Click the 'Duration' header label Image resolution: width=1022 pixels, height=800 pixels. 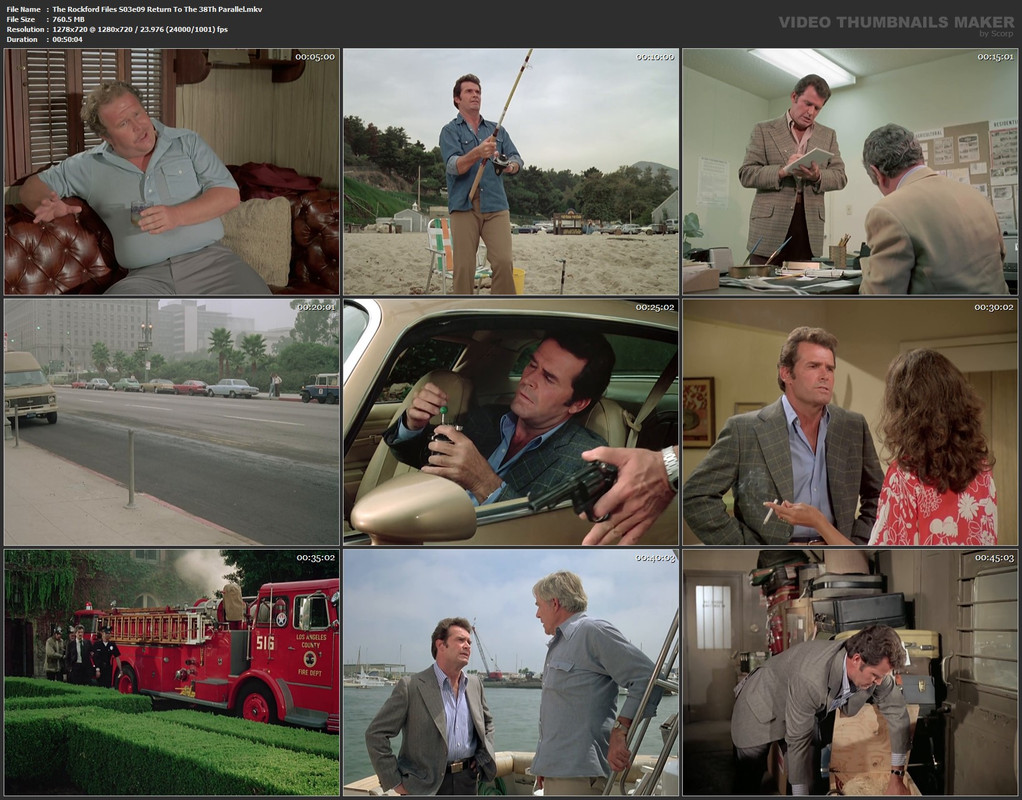22,39
